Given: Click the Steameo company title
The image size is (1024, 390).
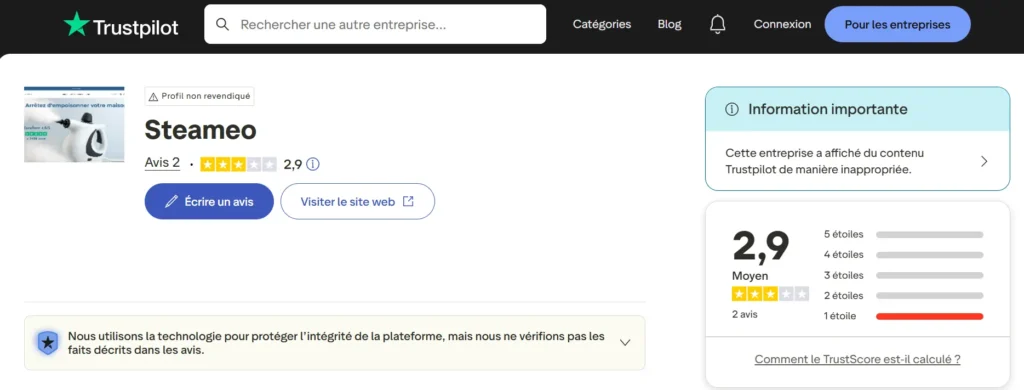Looking at the screenshot, I should pyautogui.click(x=200, y=130).
